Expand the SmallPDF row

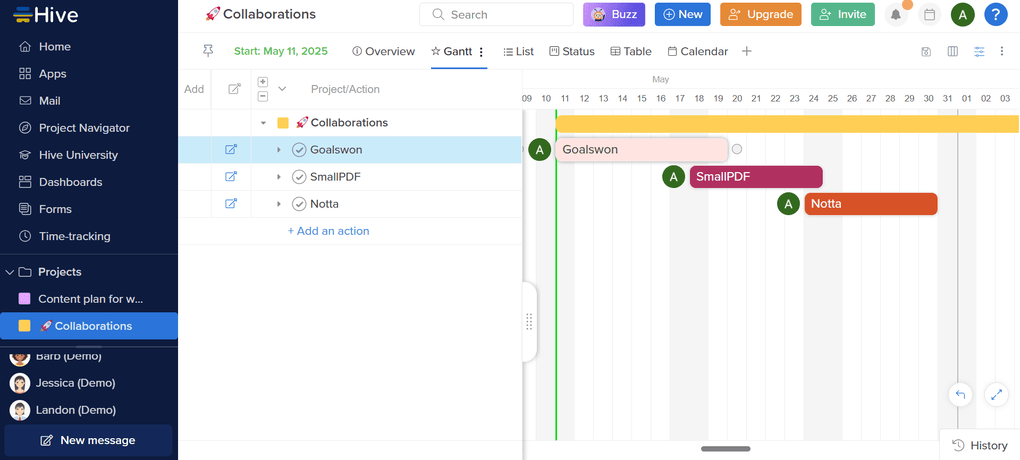coord(278,176)
